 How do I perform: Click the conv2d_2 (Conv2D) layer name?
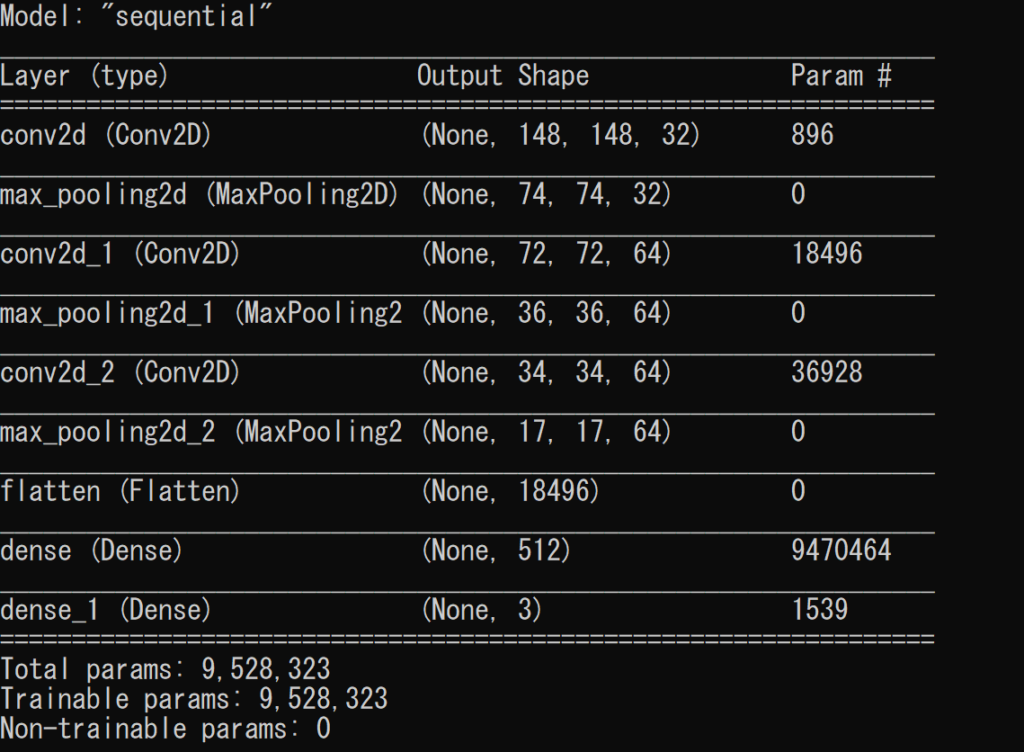pos(120,373)
